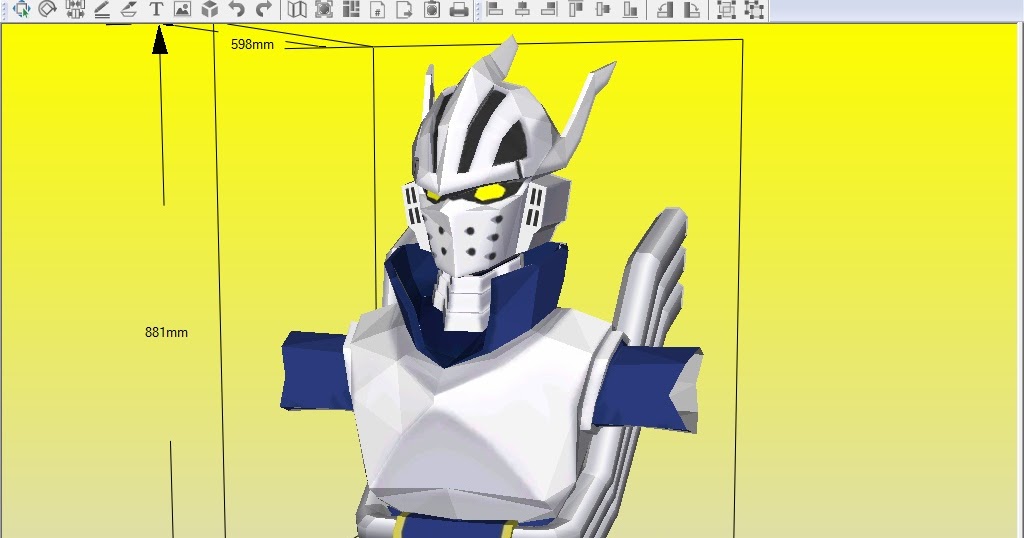Click the arrange parts layout icon
This screenshot has width=1024, height=538.
[351, 9]
